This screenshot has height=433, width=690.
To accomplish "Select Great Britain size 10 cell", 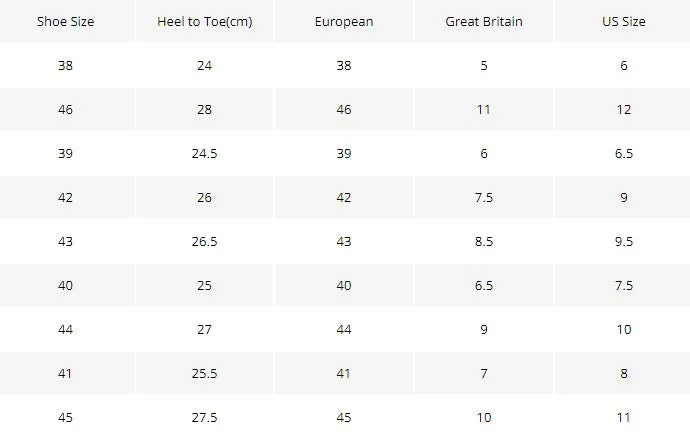I will pyautogui.click(x=484, y=418).
